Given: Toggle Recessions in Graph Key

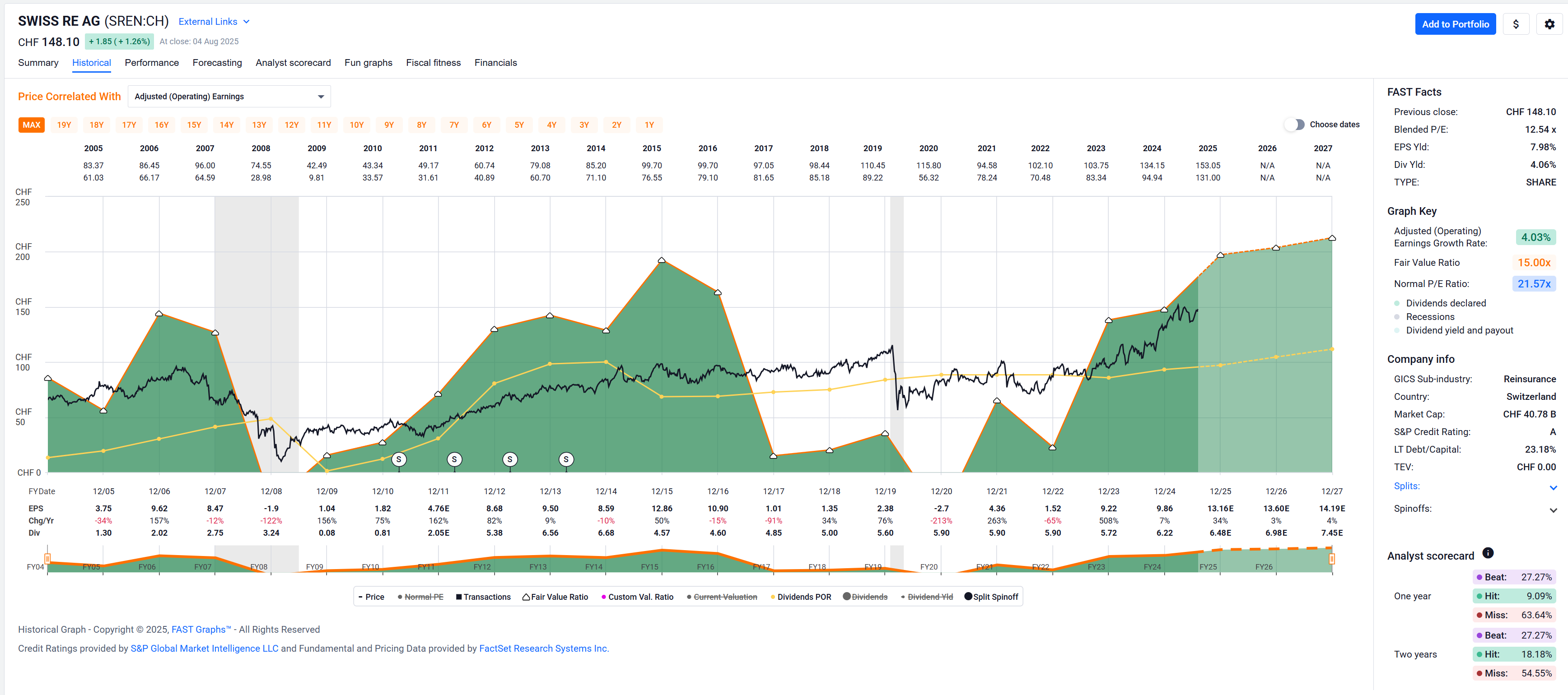Looking at the screenshot, I should (x=1424, y=317).
